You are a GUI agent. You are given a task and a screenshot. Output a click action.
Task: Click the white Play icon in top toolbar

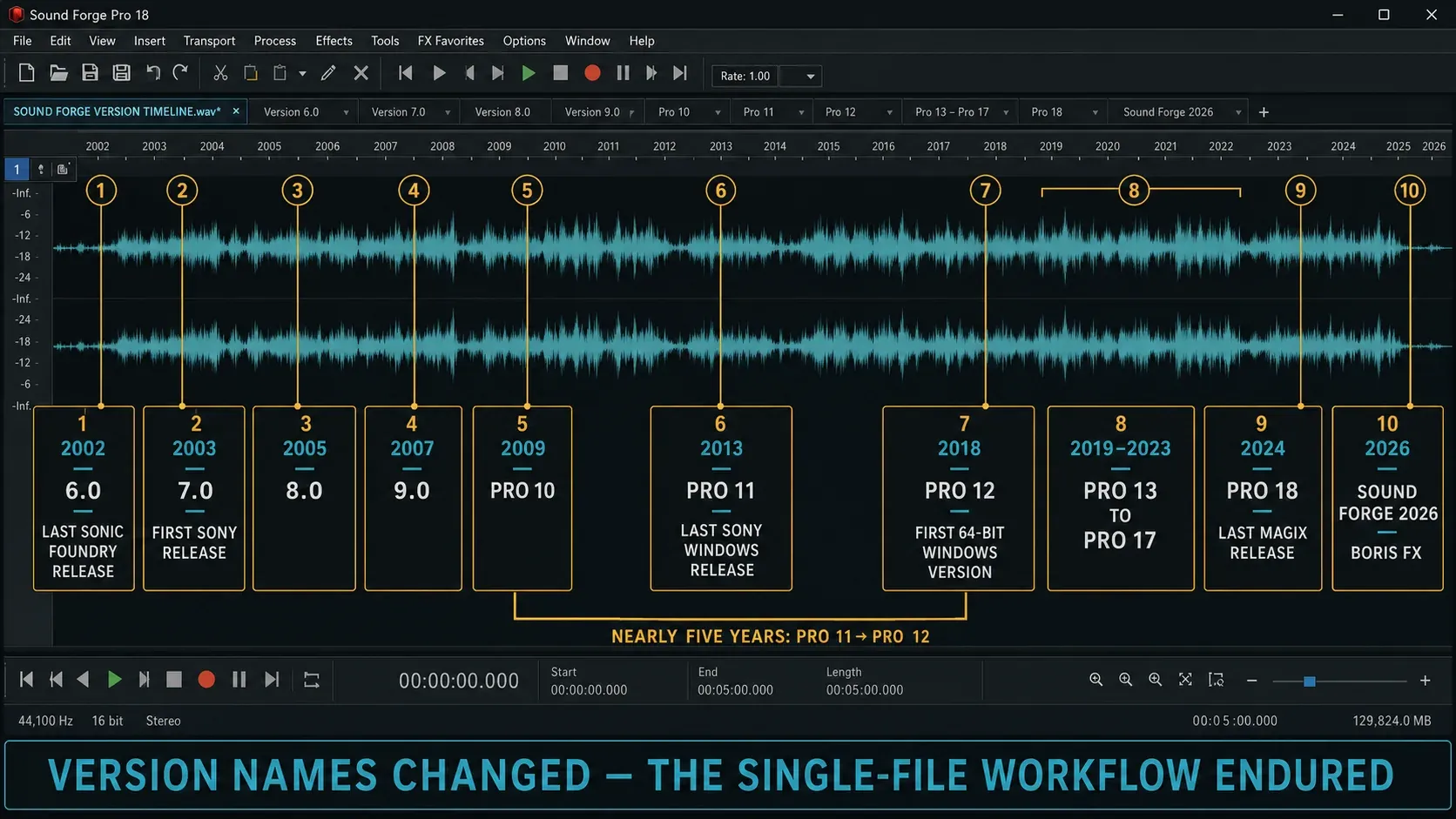tap(439, 73)
